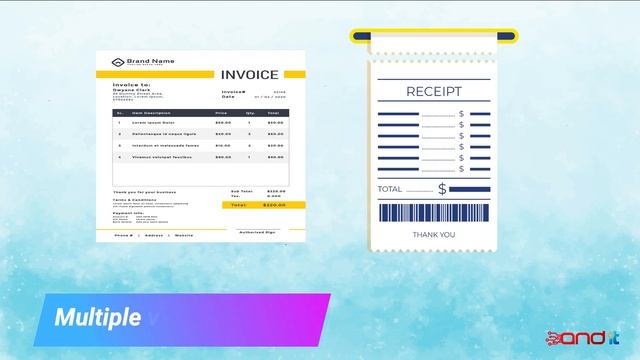Click the dark header row of the invoice table
Viewport: 640px width, 360px height.
201,113
